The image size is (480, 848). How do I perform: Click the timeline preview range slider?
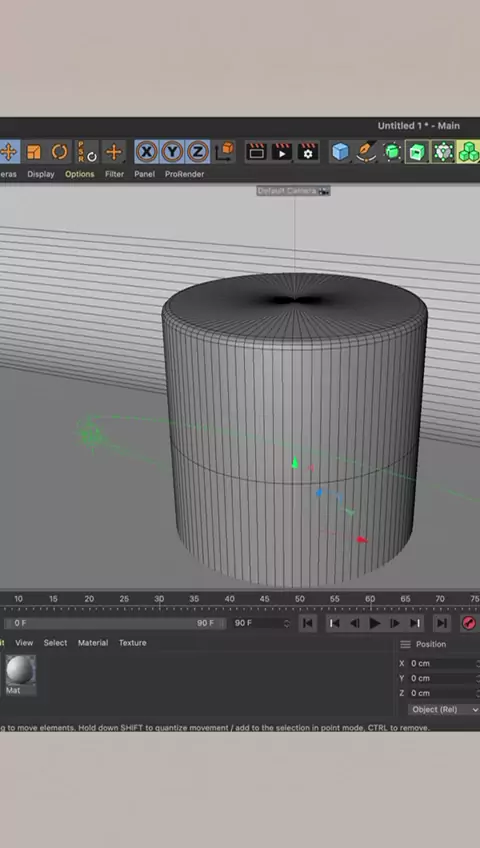point(114,623)
